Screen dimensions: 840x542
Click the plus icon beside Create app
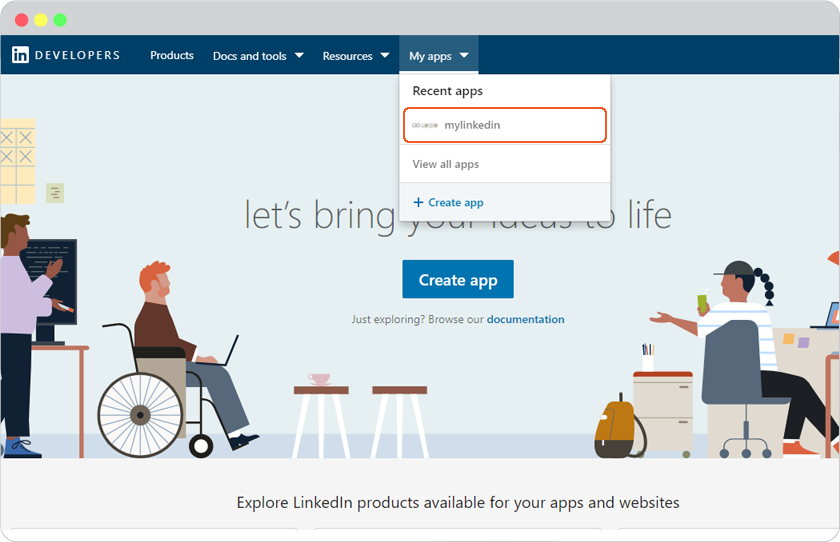[418, 202]
